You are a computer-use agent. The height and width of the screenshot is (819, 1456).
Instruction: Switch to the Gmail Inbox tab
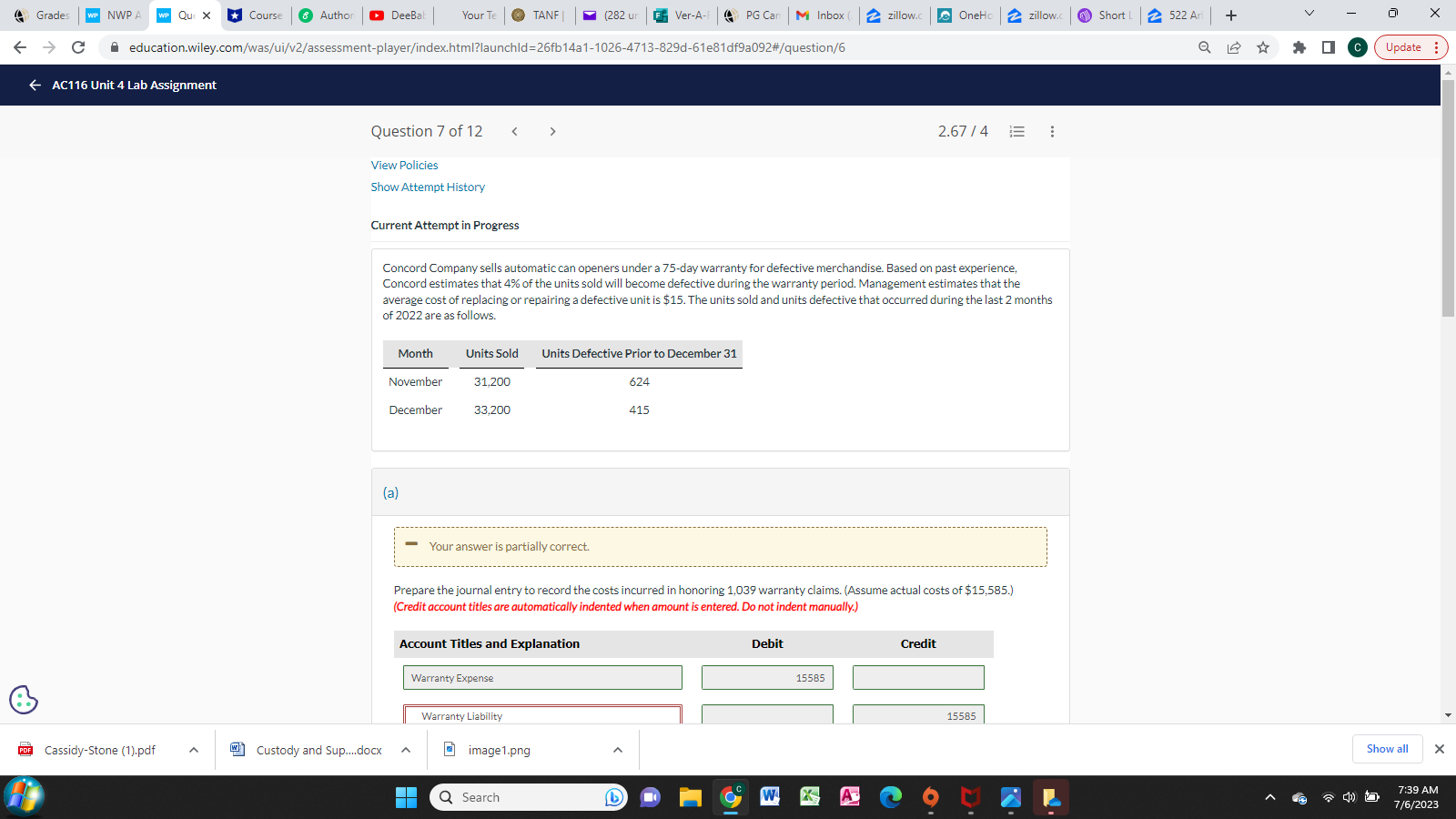tap(824, 15)
